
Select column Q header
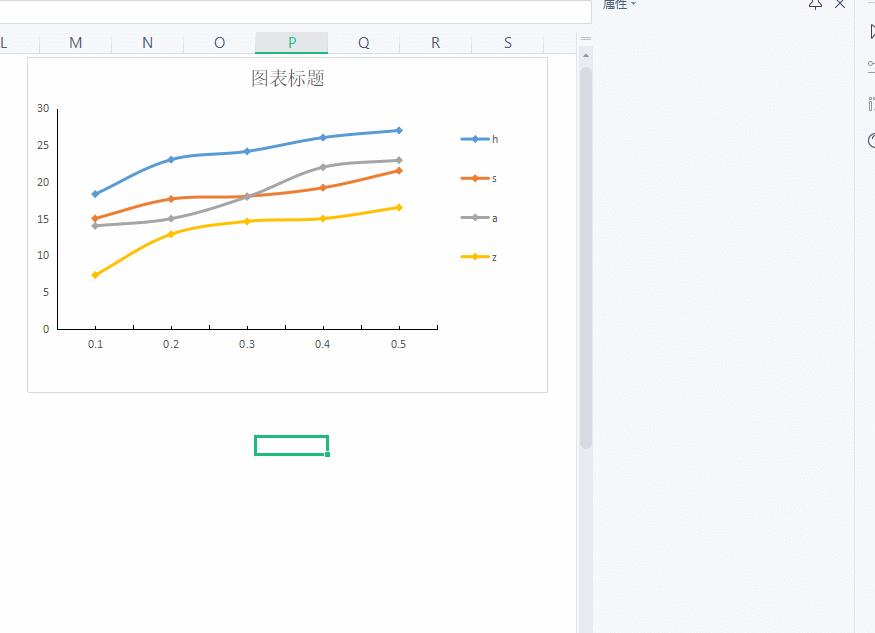363,43
